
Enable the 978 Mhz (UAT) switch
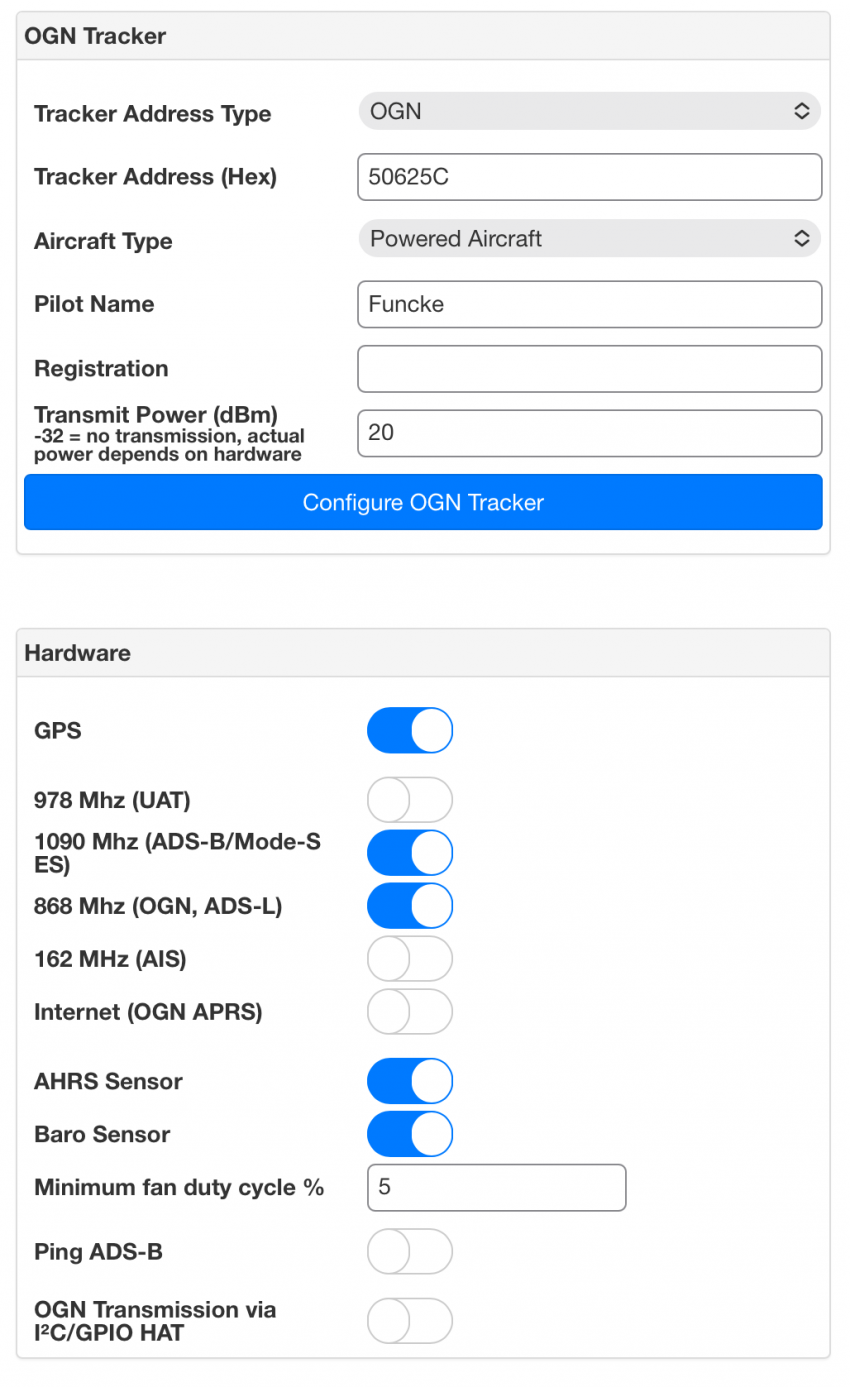tap(410, 800)
